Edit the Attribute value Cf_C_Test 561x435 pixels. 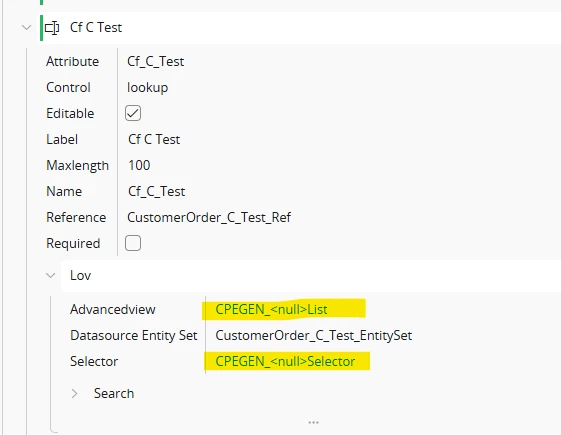(x=156, y=62)
